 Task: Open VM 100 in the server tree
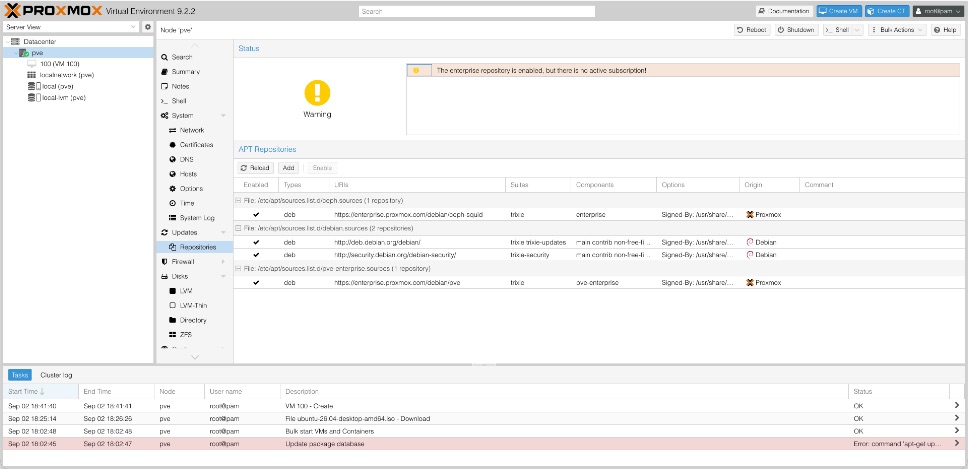(x=59, y=64)
